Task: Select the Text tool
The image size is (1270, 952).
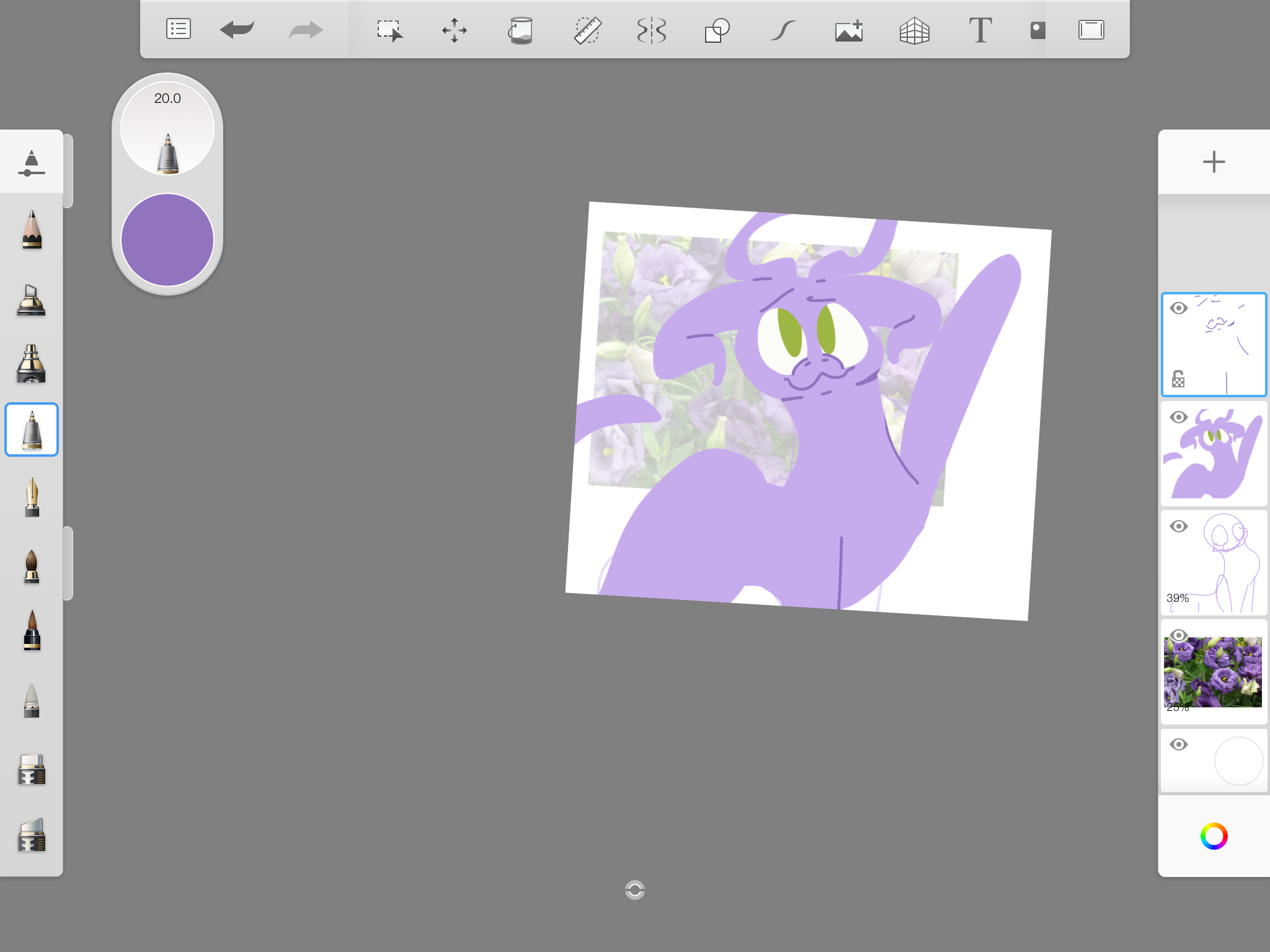Action: (x=980, y=30)
